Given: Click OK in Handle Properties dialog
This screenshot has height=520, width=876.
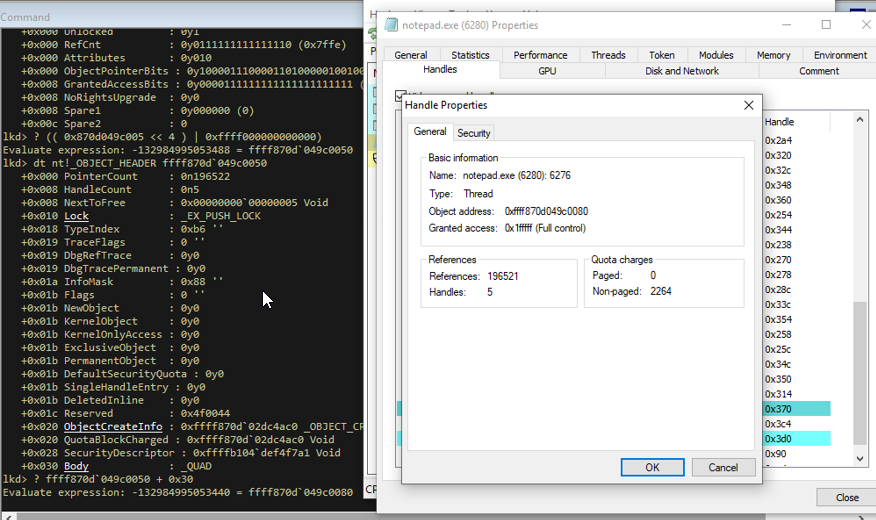Looking at the screenshot, I should point(652,467).
